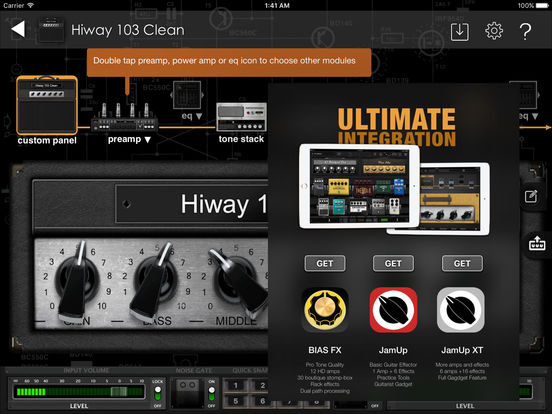
Task: Dismiss the orange double tap hint banner
Action: tap(229, 62)
